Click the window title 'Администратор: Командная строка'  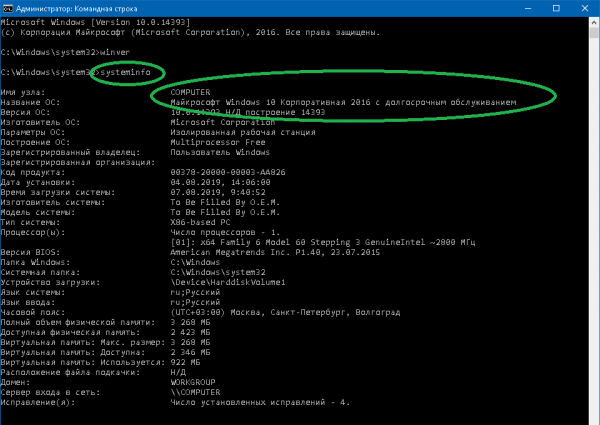77,8
